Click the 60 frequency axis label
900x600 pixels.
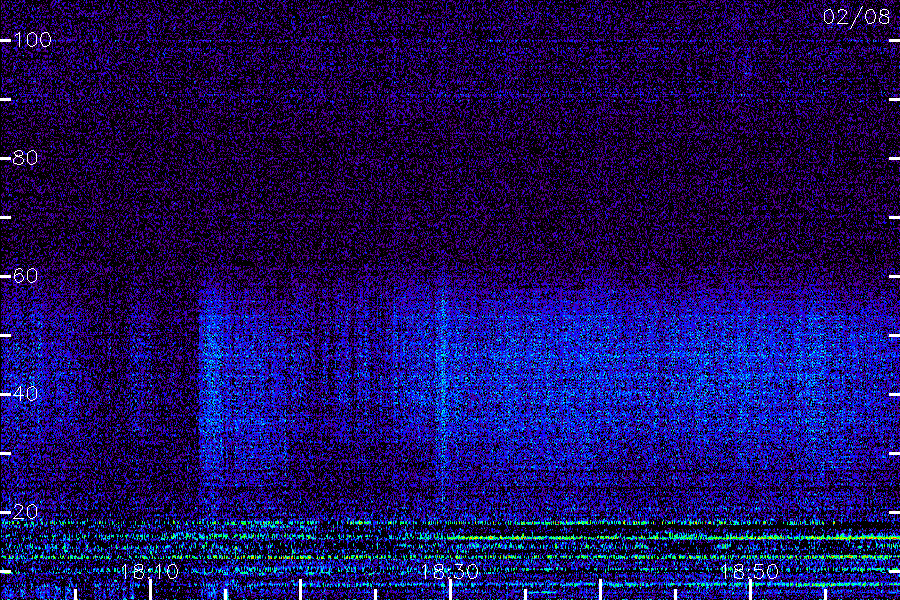pos(25,276)
